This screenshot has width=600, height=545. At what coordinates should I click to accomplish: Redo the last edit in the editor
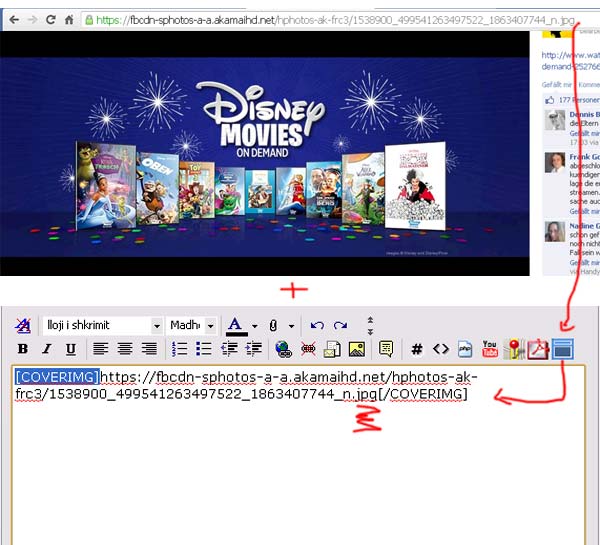pyautogui.click(x=340, y=326)
